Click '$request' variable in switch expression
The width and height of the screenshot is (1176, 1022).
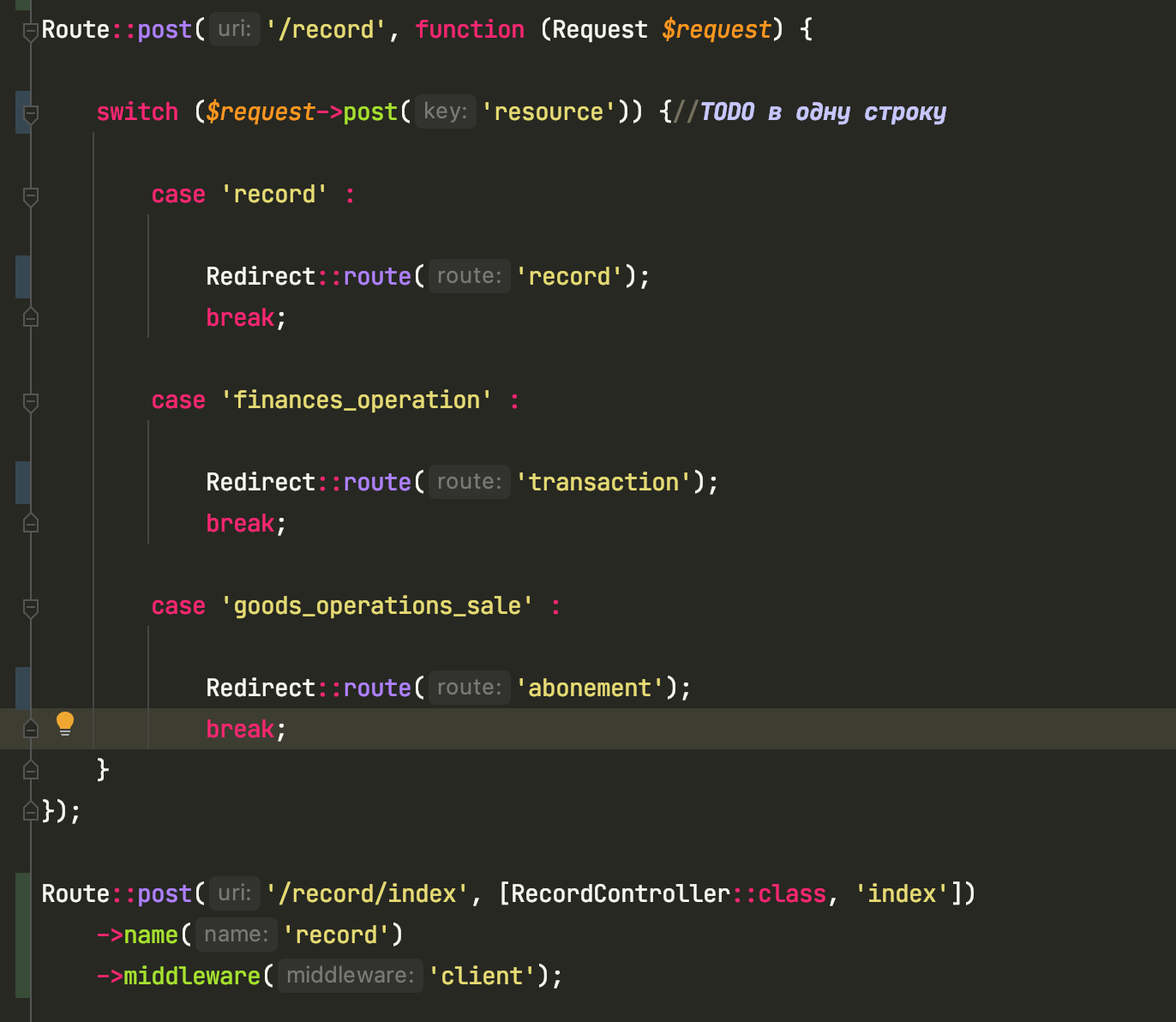pyautogui.click(x=261, y=112)
